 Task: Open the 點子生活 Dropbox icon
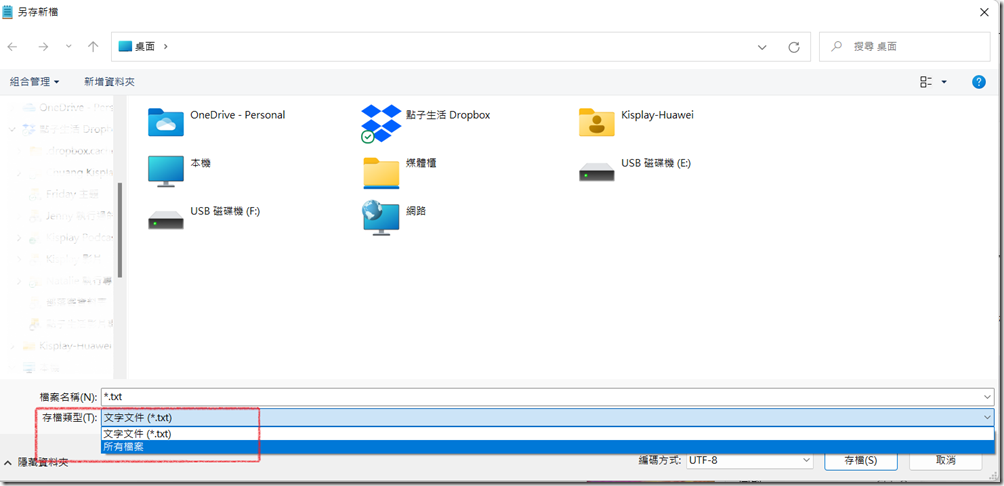tap(380, 123)
